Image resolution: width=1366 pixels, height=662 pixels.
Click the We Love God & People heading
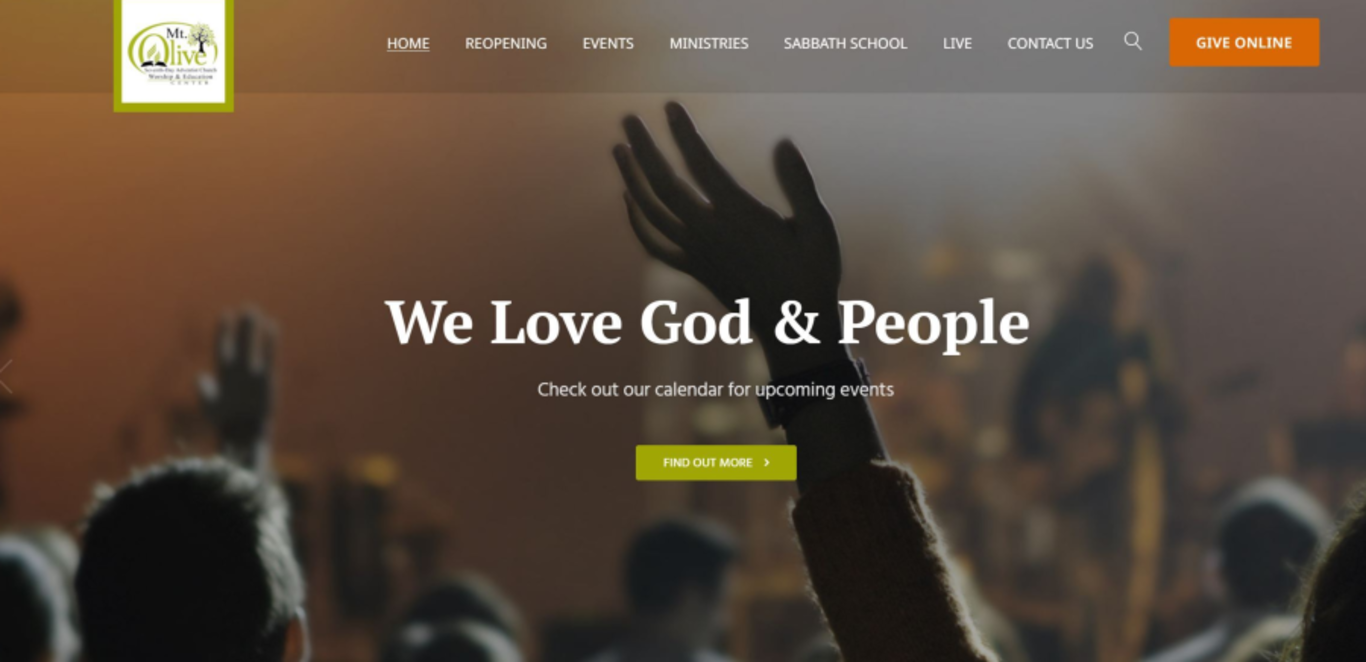click(x=707, y=323)
